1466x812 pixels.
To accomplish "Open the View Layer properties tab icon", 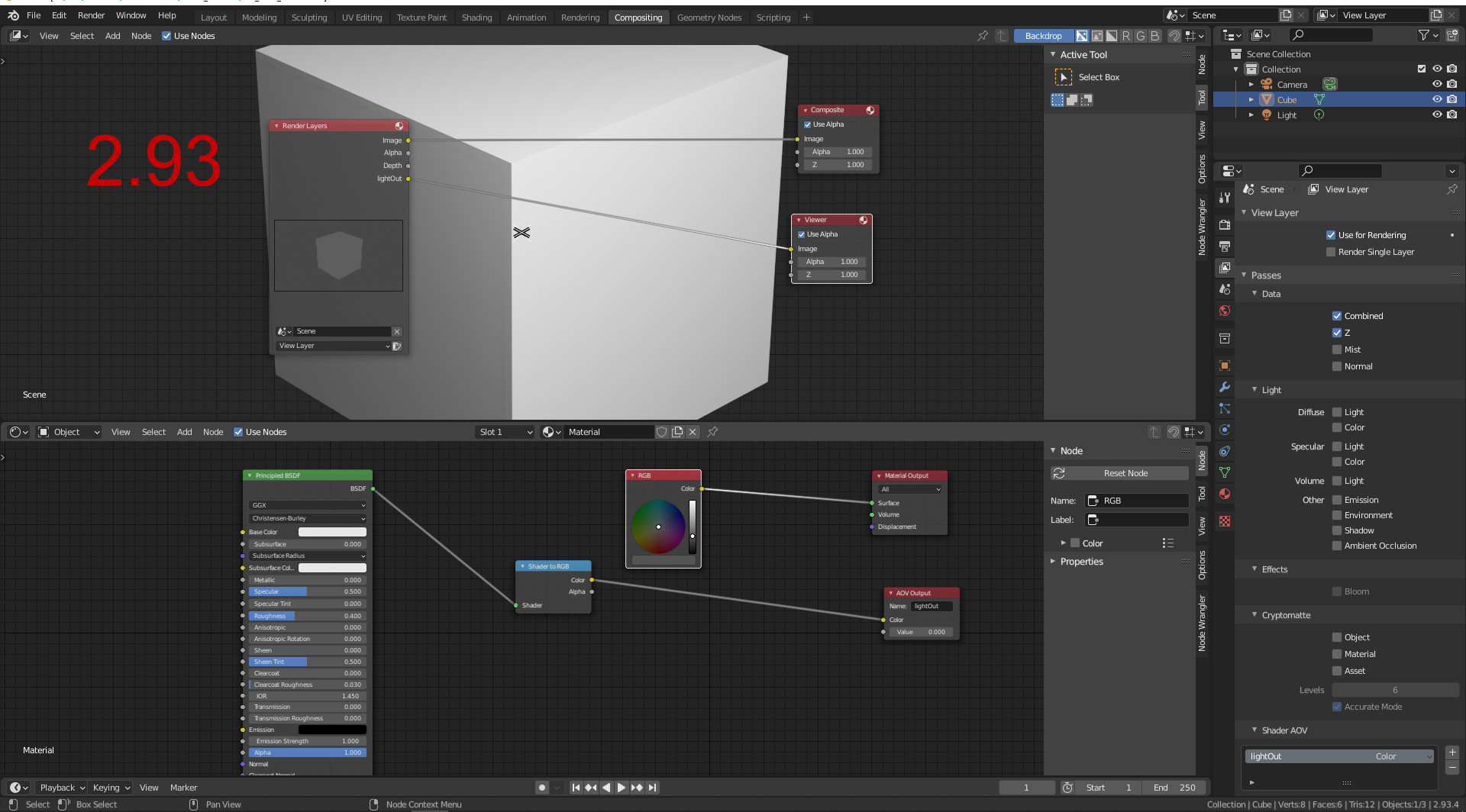I will pos(1225,268).
